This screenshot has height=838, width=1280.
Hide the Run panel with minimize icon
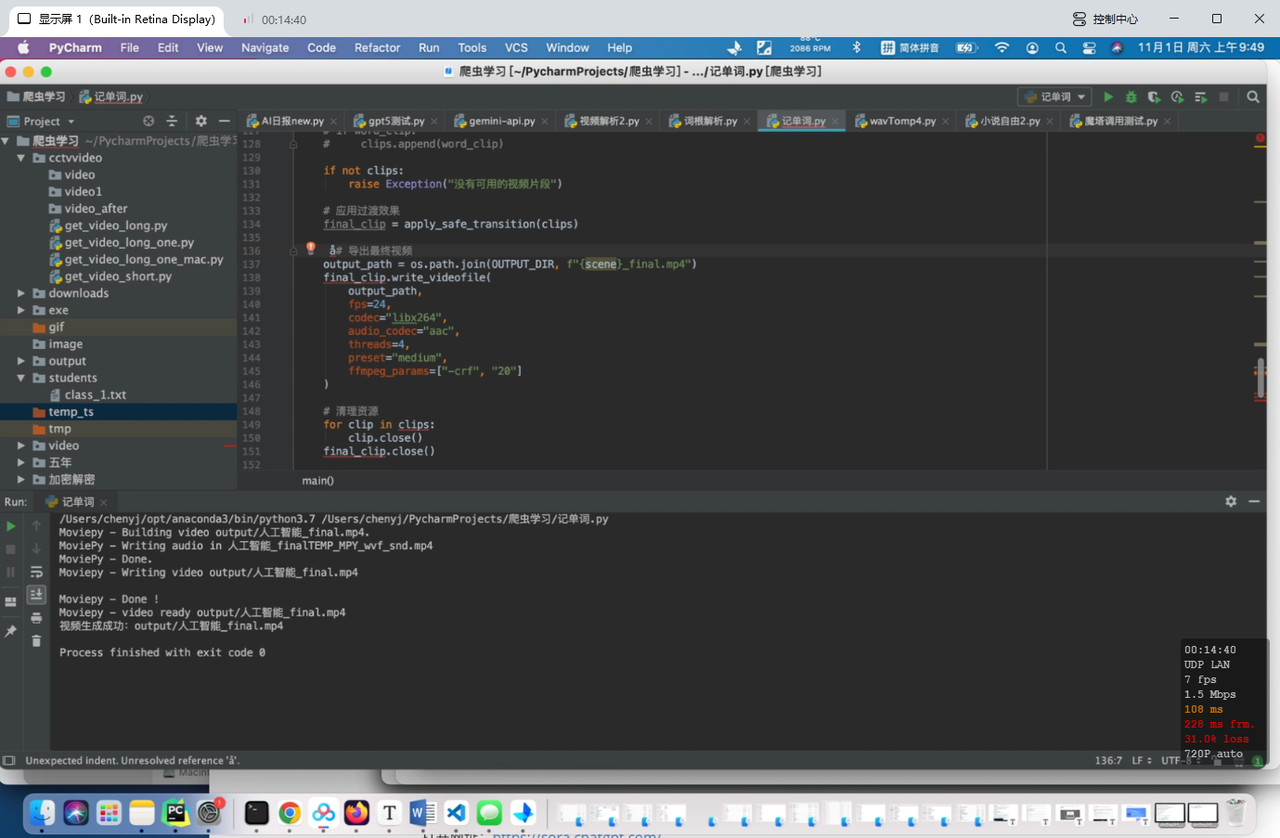(1254, 502)
